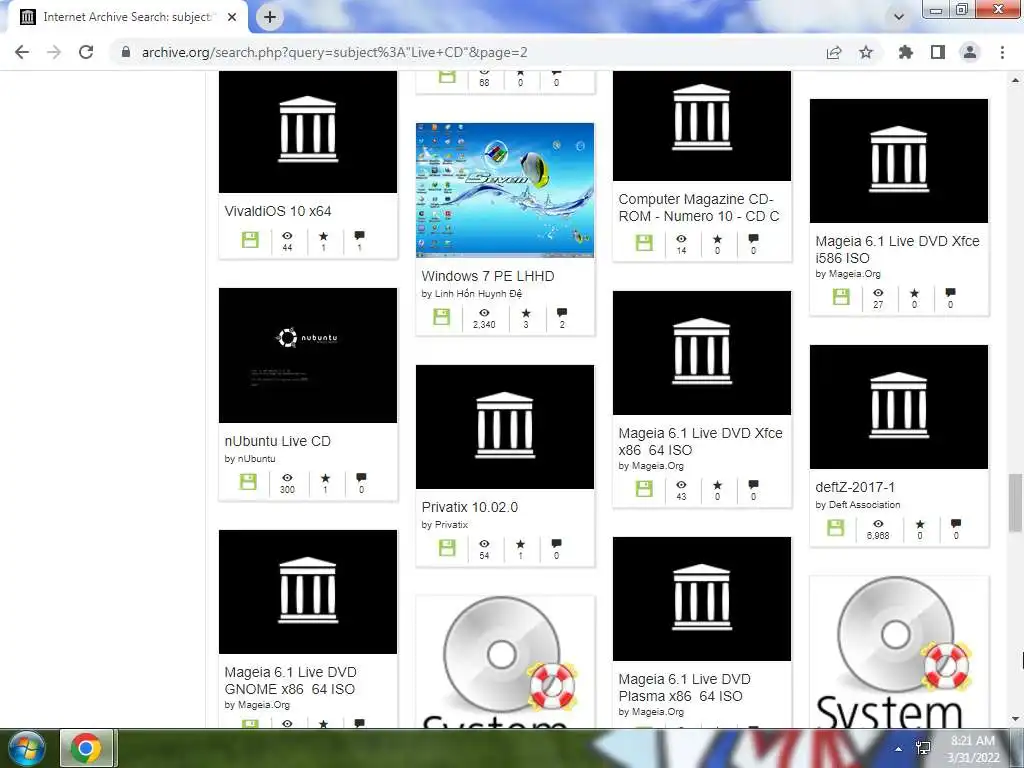Click floppy icon under Computer Magazine CD-ROM
The image size is (1024, 768).
645,243
